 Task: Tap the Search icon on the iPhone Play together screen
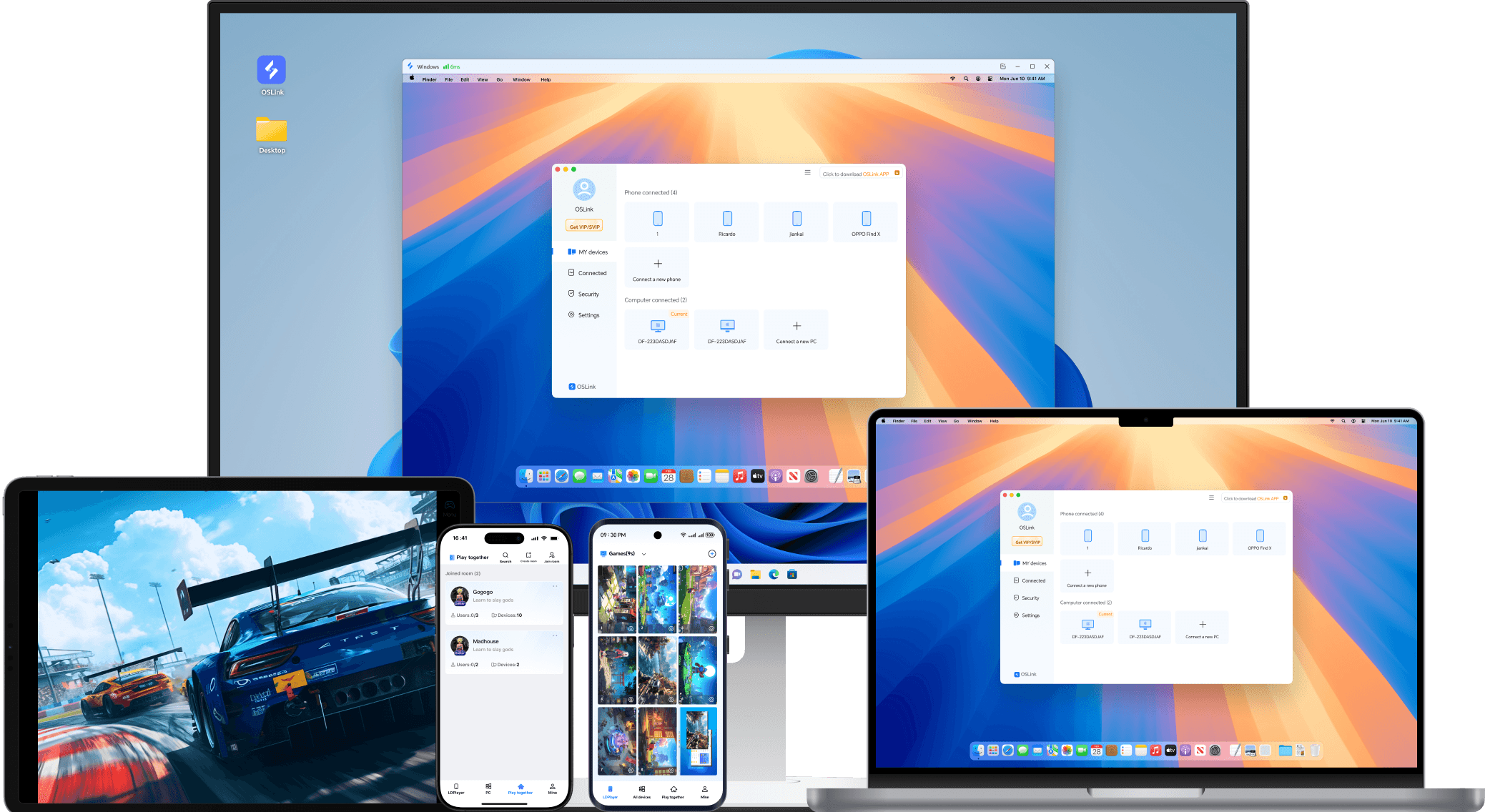[x=505, y=556]
